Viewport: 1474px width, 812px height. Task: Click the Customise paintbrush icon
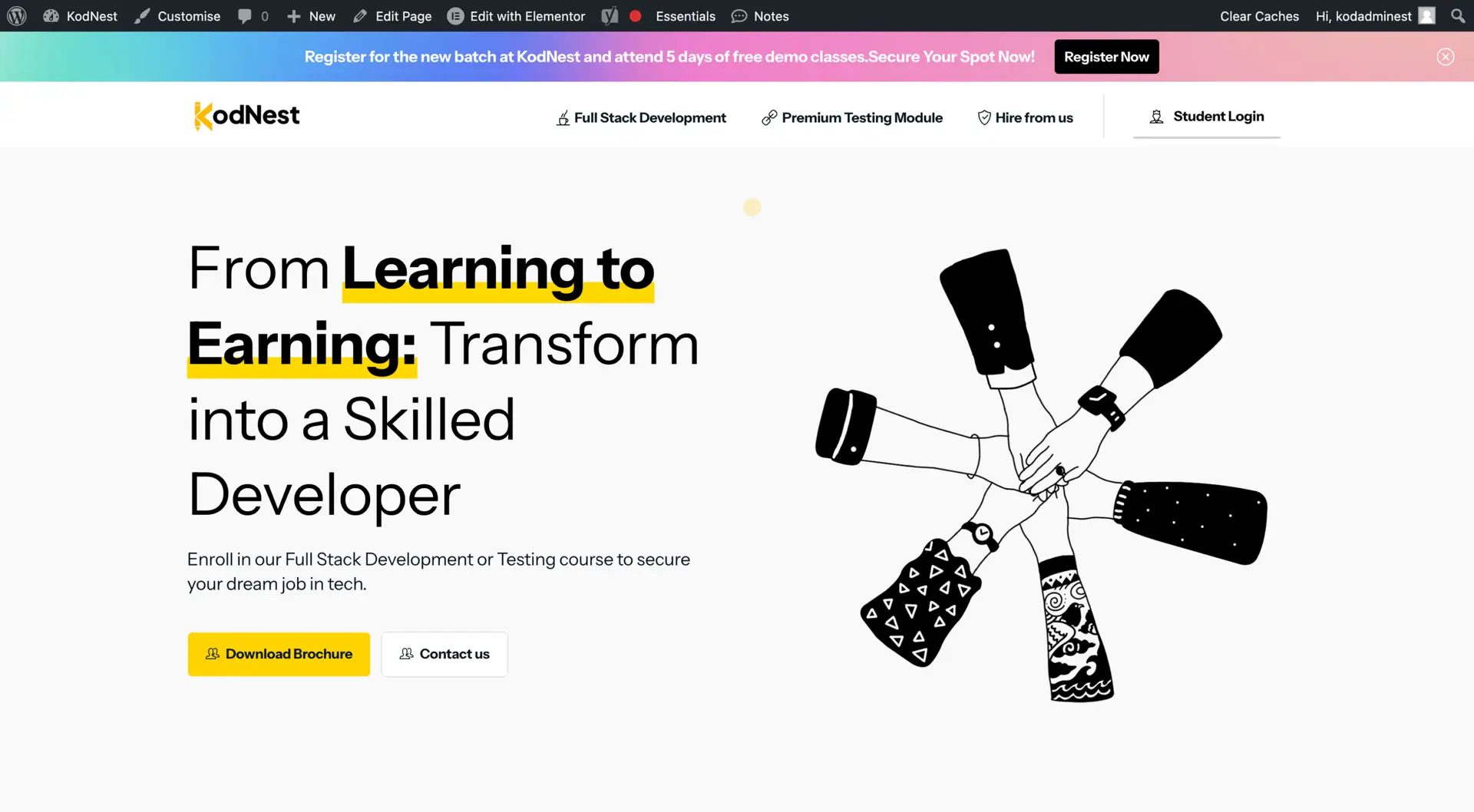[x=142, y=16]
